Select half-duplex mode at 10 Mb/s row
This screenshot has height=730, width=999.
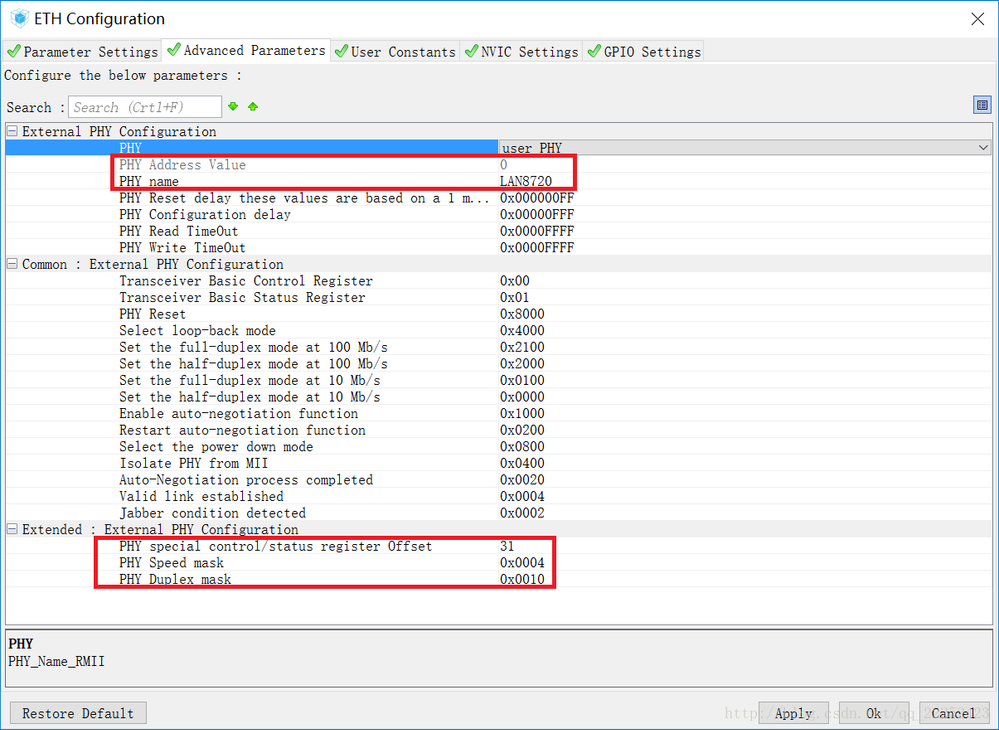click(x=499, y=397)
